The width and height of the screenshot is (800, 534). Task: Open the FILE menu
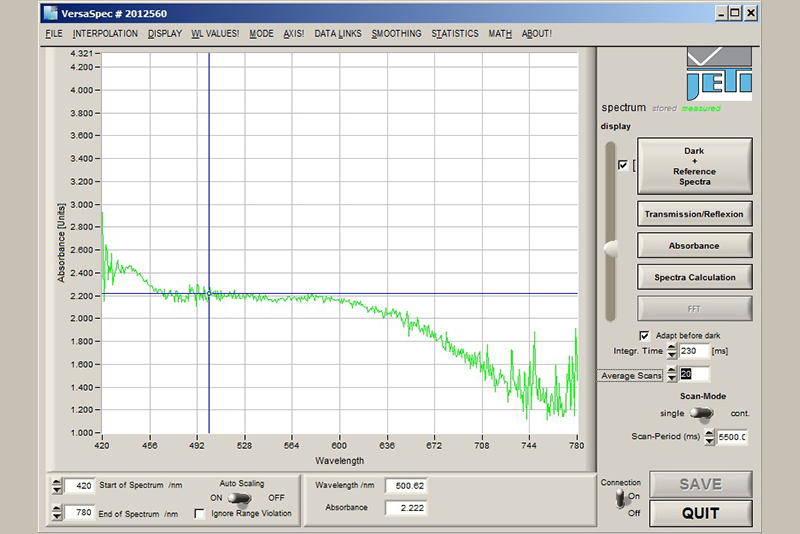(54, 34)
